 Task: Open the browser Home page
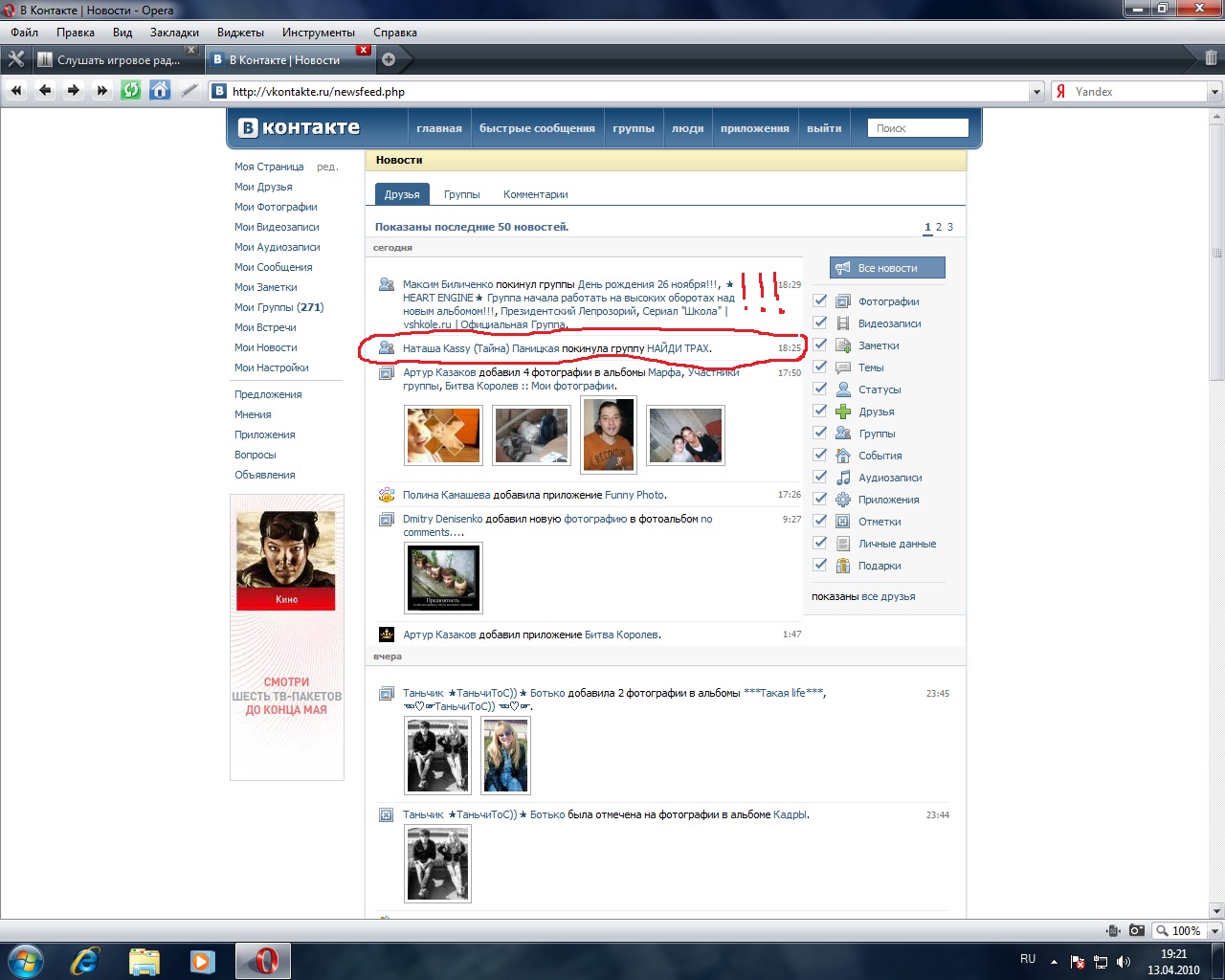(160, 91)
